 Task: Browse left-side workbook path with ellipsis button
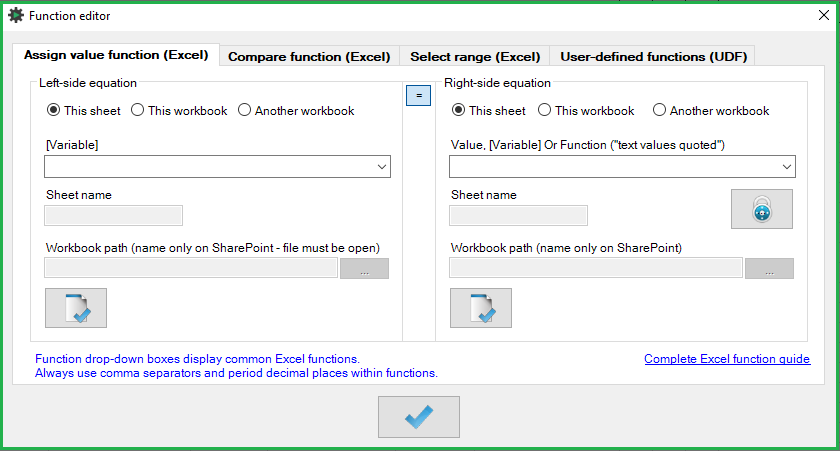364,268
